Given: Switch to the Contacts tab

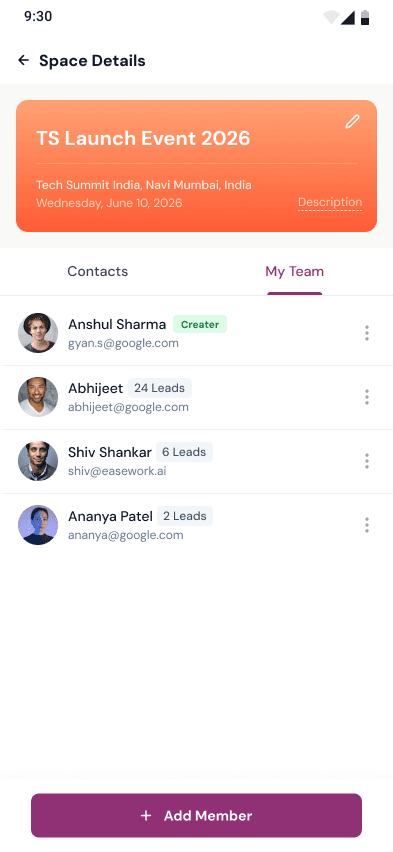Looking at the screenshot, I should pos(98,271).
